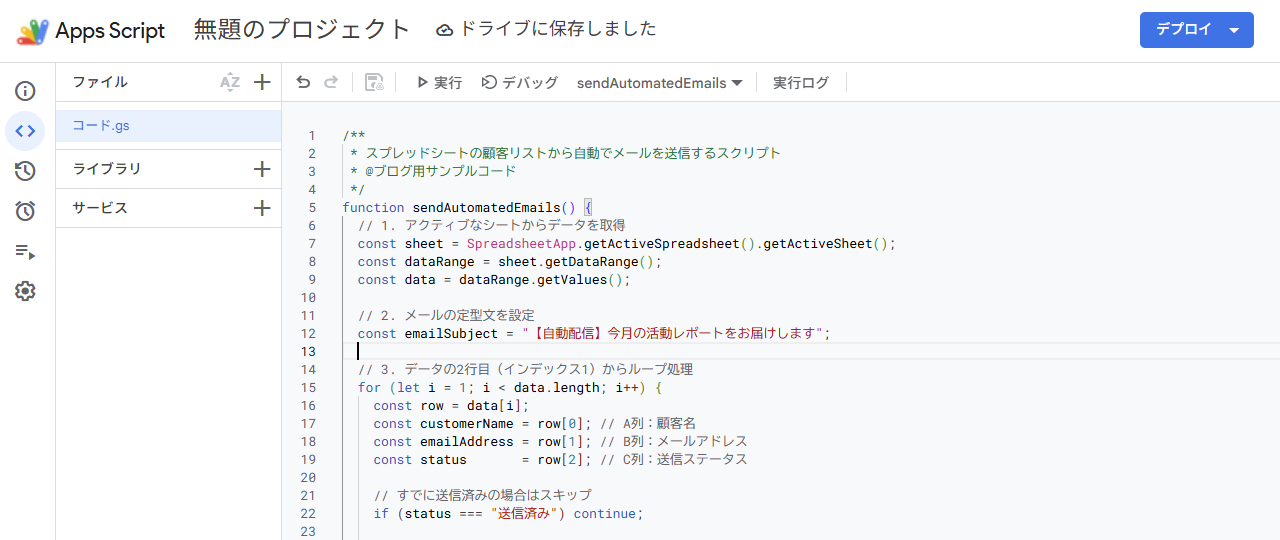The width and height of the screenshot is (1280, 540).
Task: Open Project Settings gear icon
Action: [26, 291]
